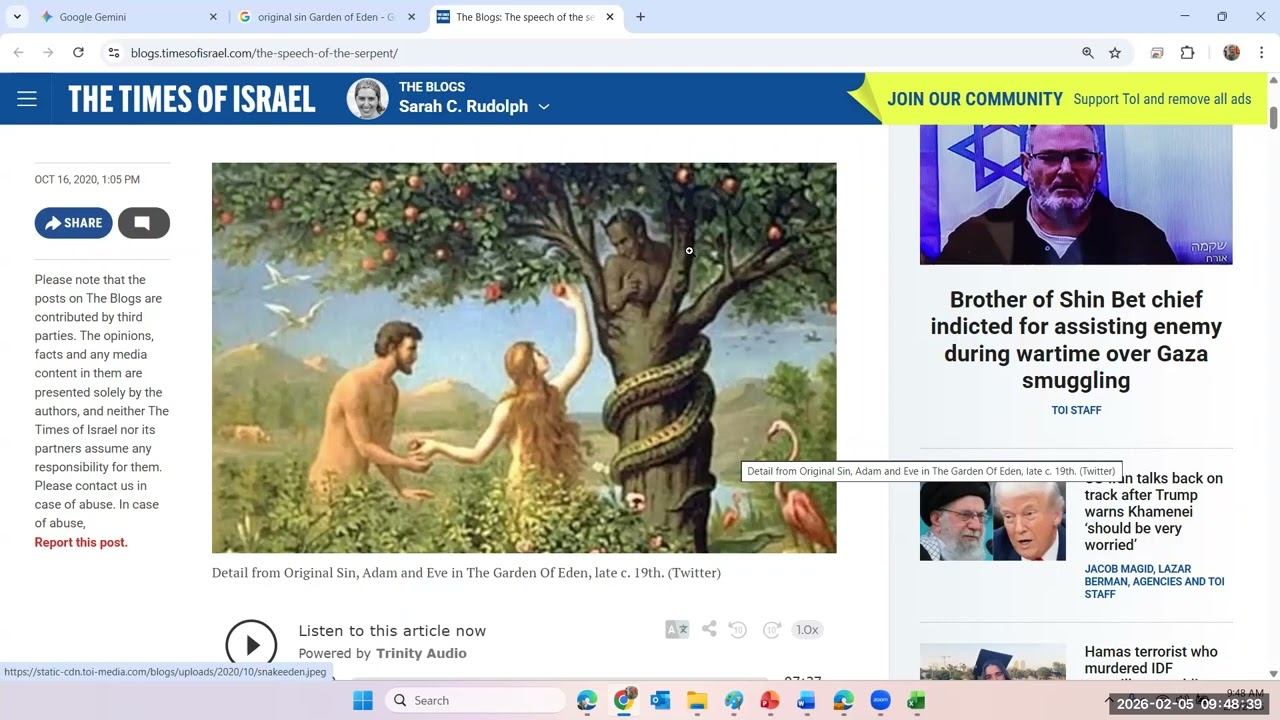Open Zoom from the taskbar
This screenshot has height=720, width=1280.
tap(880, 700)
